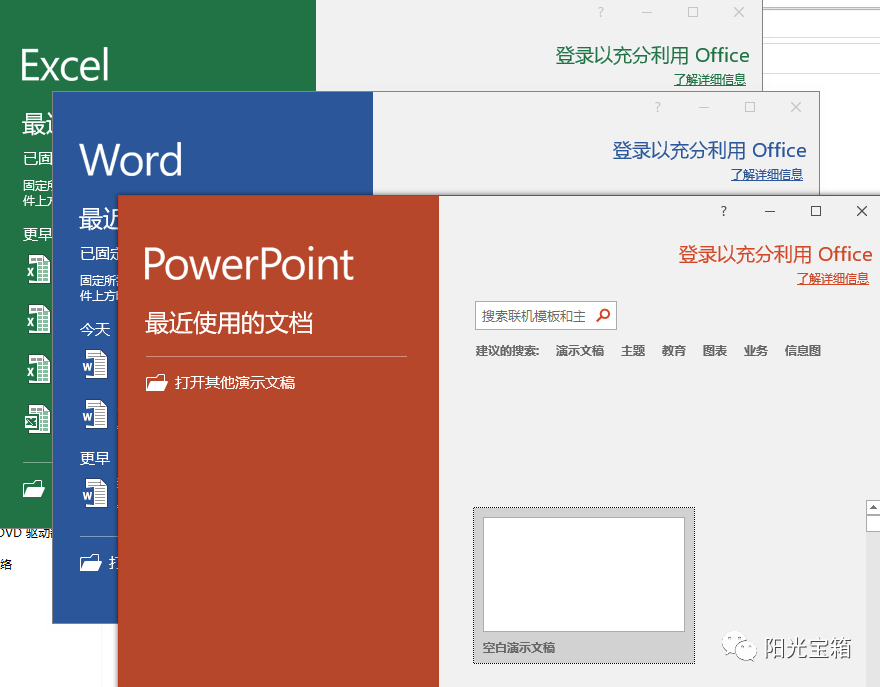This screenshot has width=880, height=687.
Task: Minimize the Excel window
Action: (x=647, y=12)
